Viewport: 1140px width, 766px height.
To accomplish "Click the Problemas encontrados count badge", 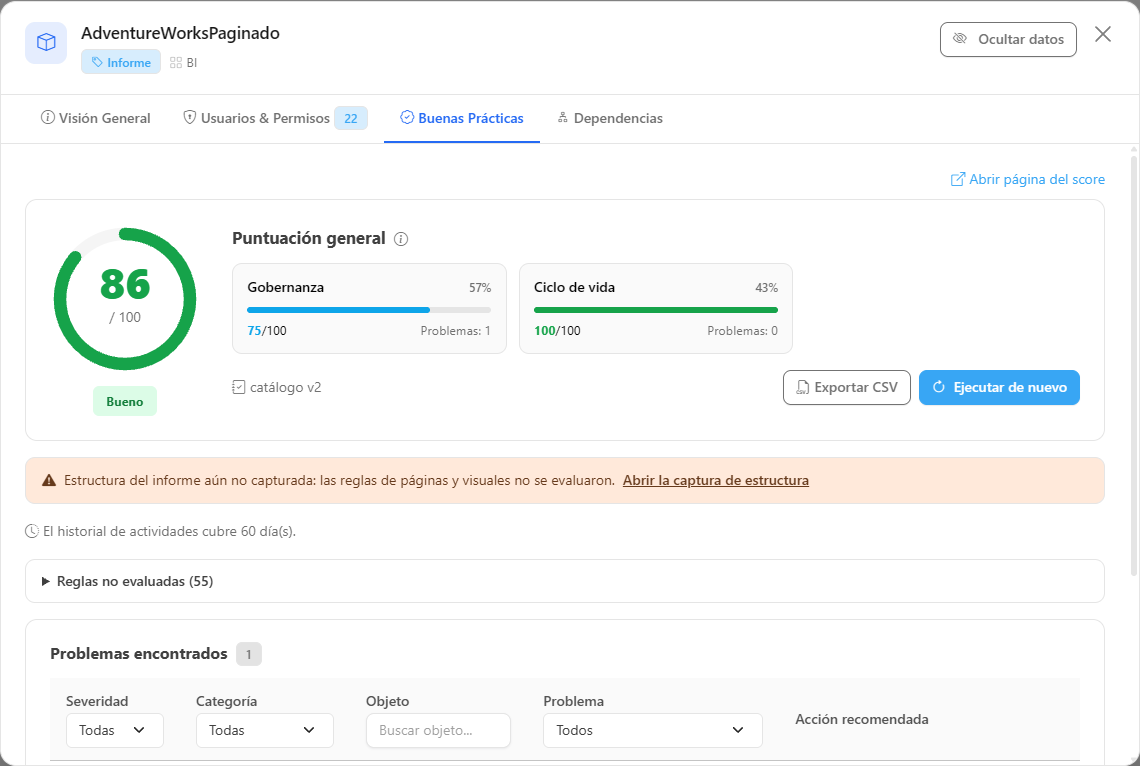I will 249,654.
